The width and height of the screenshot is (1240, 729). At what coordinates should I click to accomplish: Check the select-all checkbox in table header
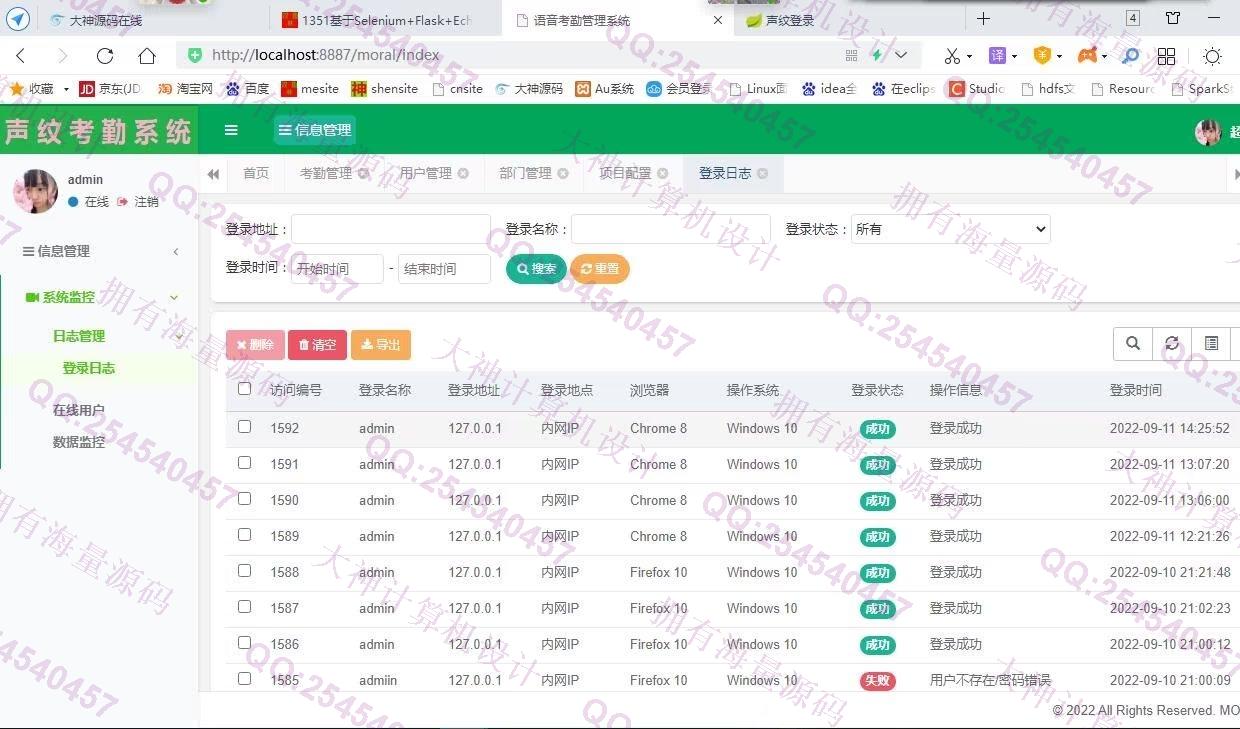pos(245,389)
